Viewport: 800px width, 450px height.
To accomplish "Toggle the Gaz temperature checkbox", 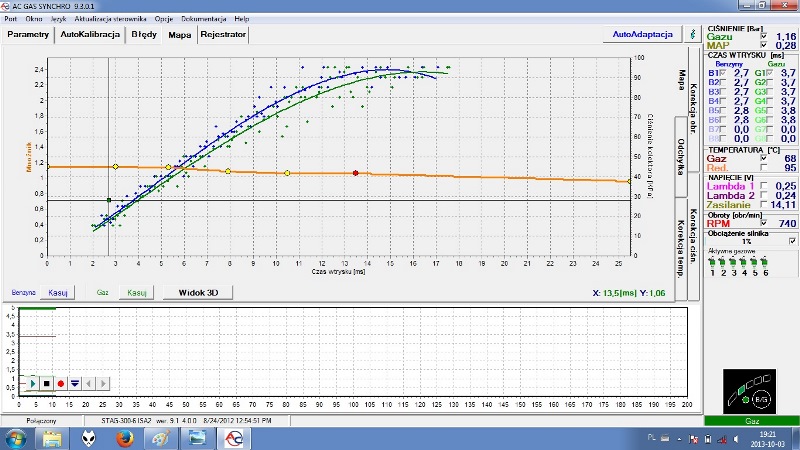I will (x=764, y=158).
